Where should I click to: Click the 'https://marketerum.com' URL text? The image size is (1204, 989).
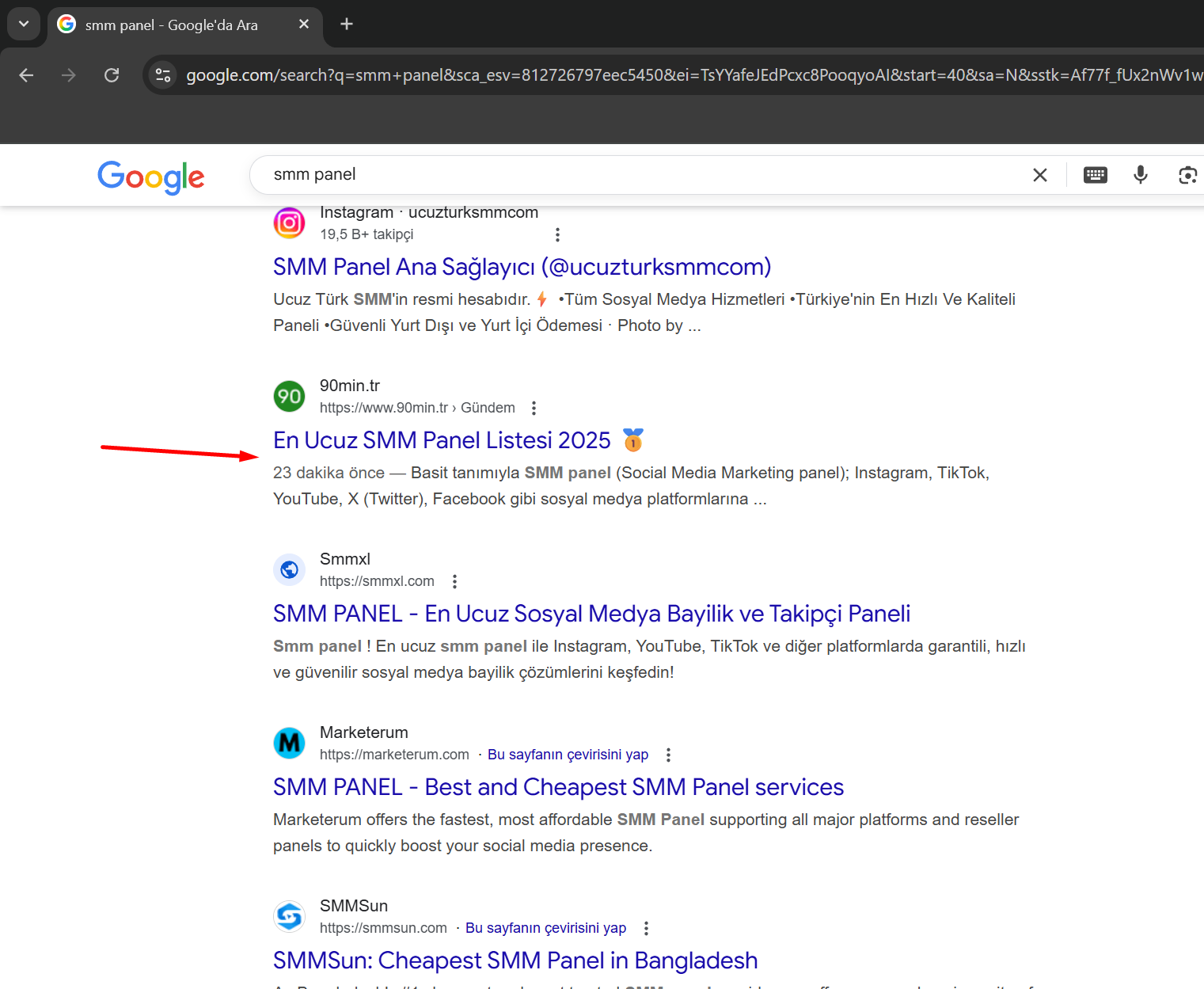[394, 755]
